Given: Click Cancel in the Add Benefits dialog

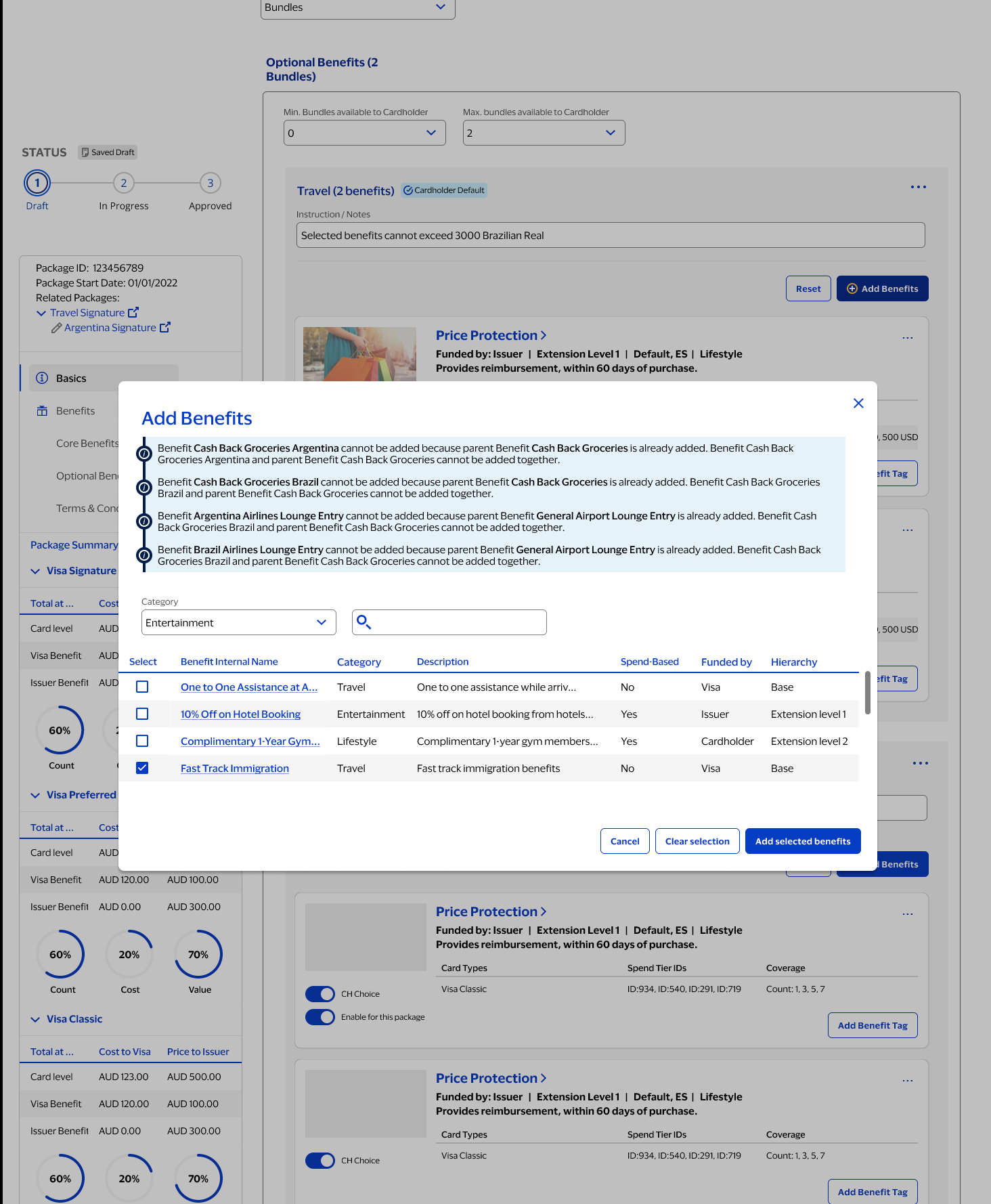Looking at the screenshot, I should point(625,841).
